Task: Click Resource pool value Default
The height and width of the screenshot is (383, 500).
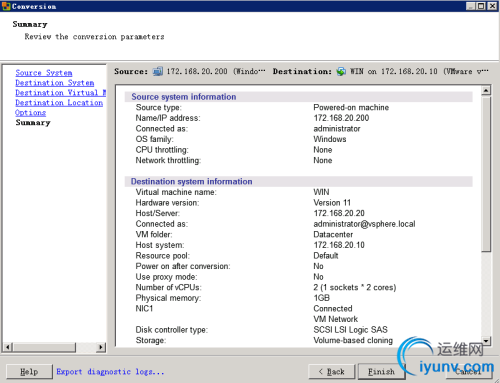Action: click(326, 256)
